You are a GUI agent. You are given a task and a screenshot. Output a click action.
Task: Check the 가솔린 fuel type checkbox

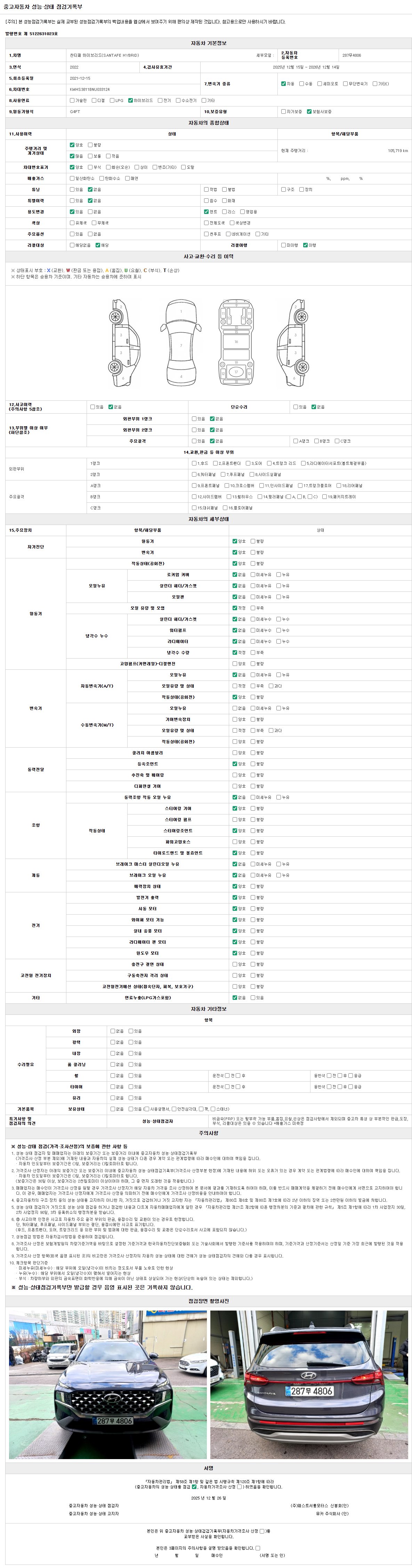[x=72, y=101]
